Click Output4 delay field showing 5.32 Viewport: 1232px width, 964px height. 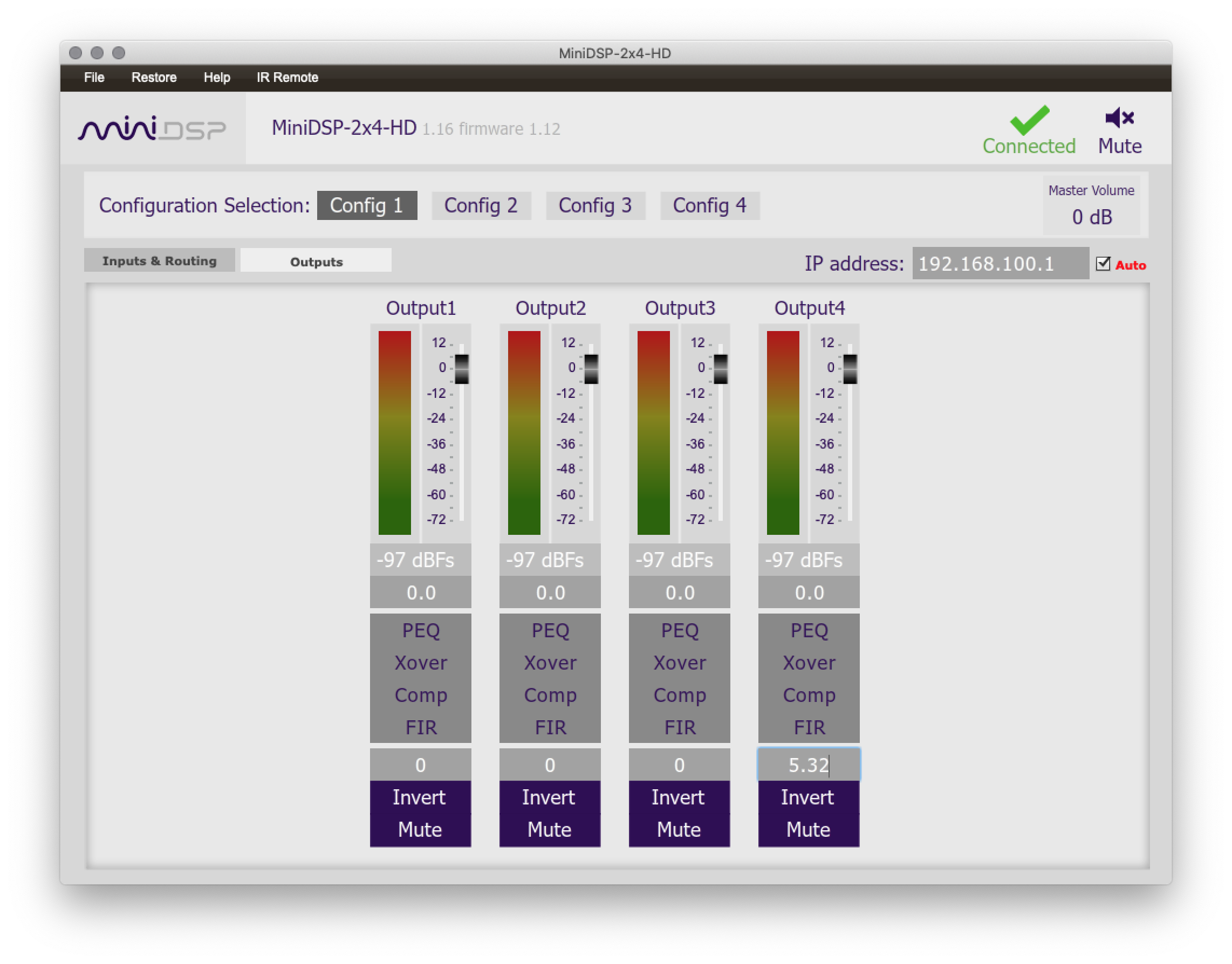[x=809, y=766]
